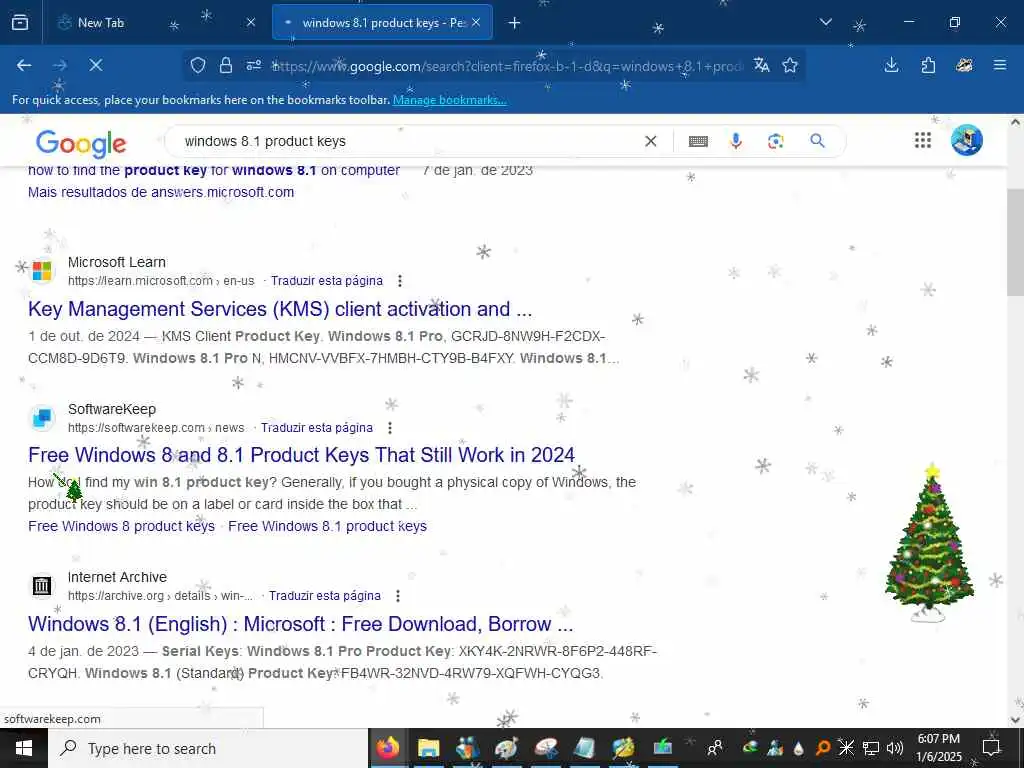Close the New Tab tab
Viewport: 1024px width, 768px height.
[251, 23]
